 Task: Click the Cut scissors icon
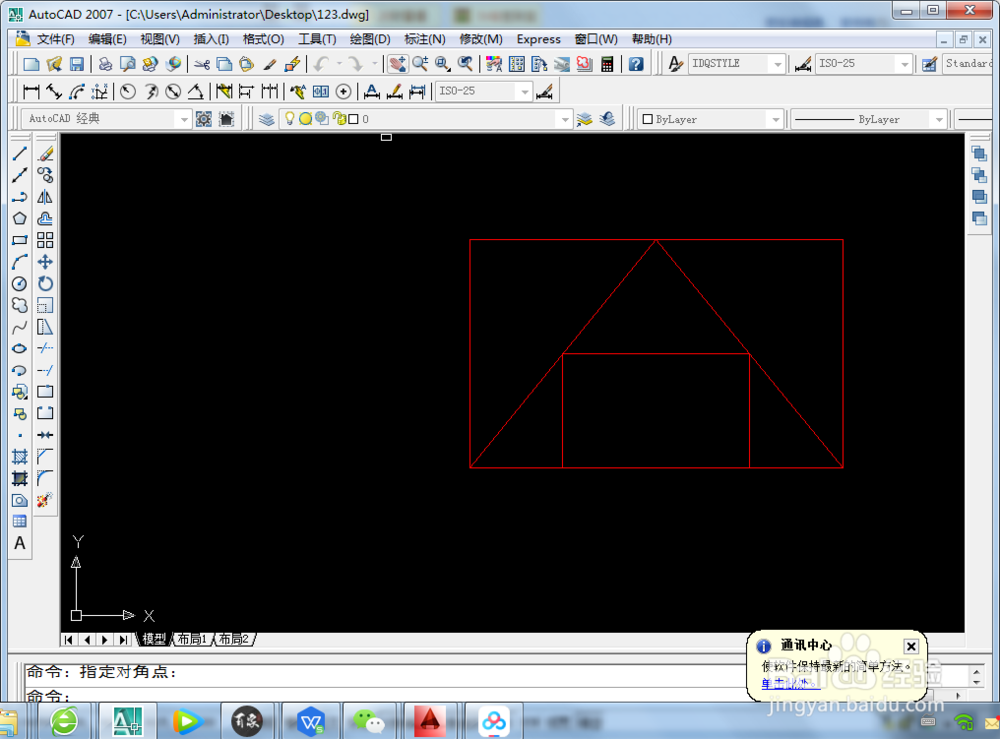[x=202, y=64]
